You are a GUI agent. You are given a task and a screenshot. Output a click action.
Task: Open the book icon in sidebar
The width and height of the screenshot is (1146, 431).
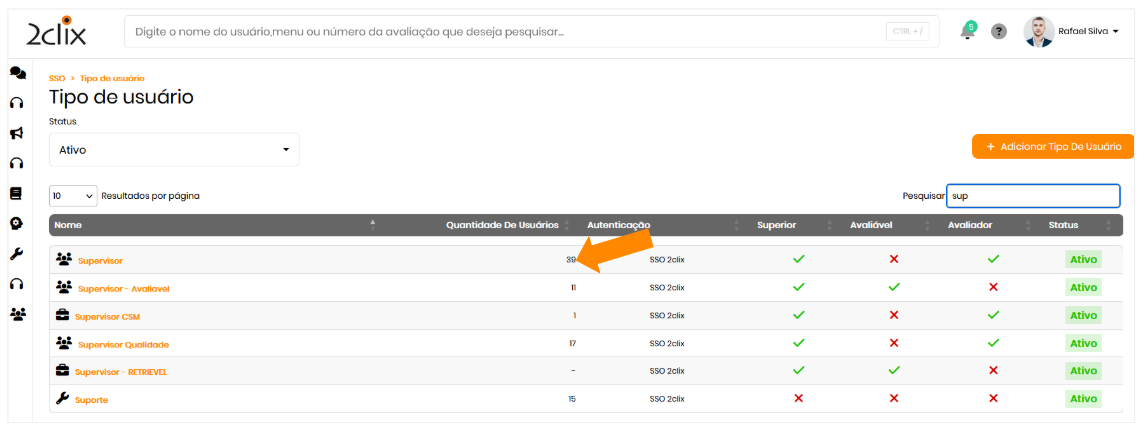pos(16,194)
